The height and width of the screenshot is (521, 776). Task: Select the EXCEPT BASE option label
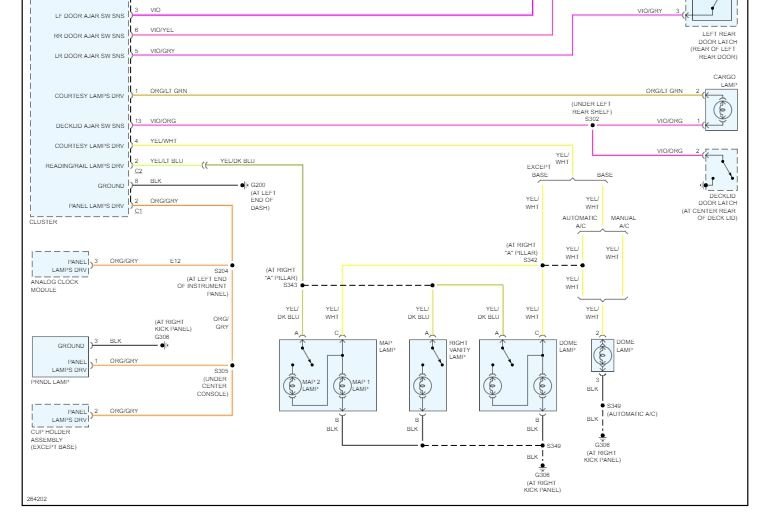coord(539,171)
